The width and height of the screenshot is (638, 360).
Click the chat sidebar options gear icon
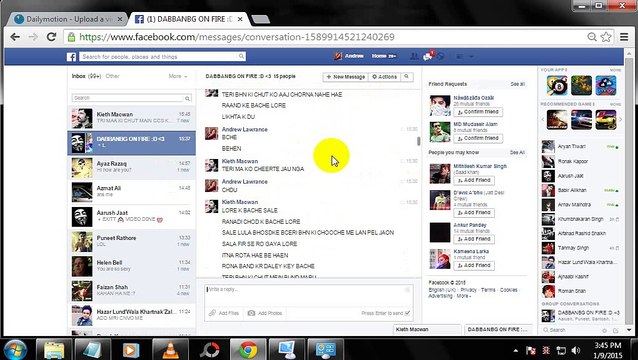[605, 330]
